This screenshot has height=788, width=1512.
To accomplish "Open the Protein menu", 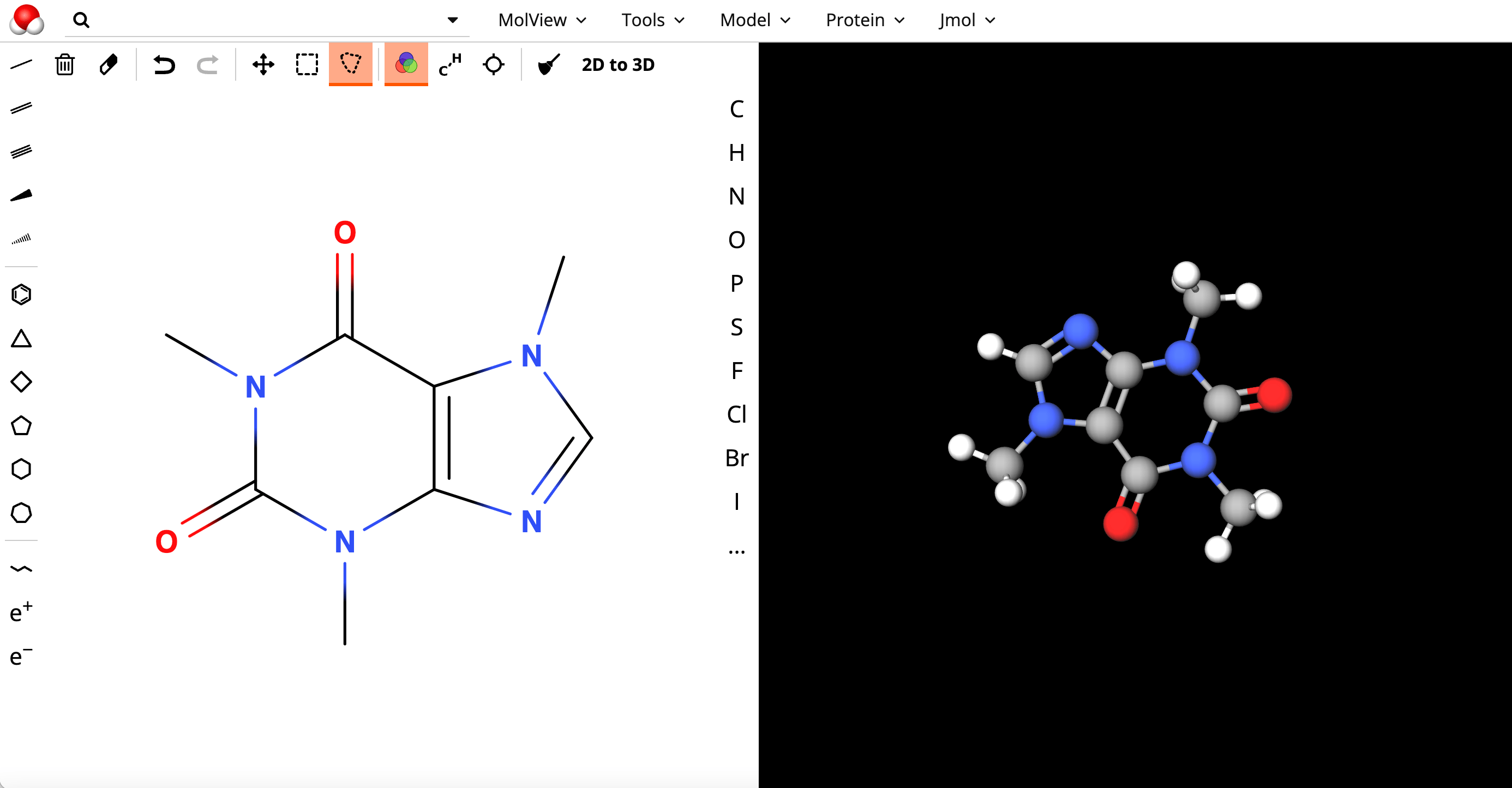I will [x=865, y=20].
